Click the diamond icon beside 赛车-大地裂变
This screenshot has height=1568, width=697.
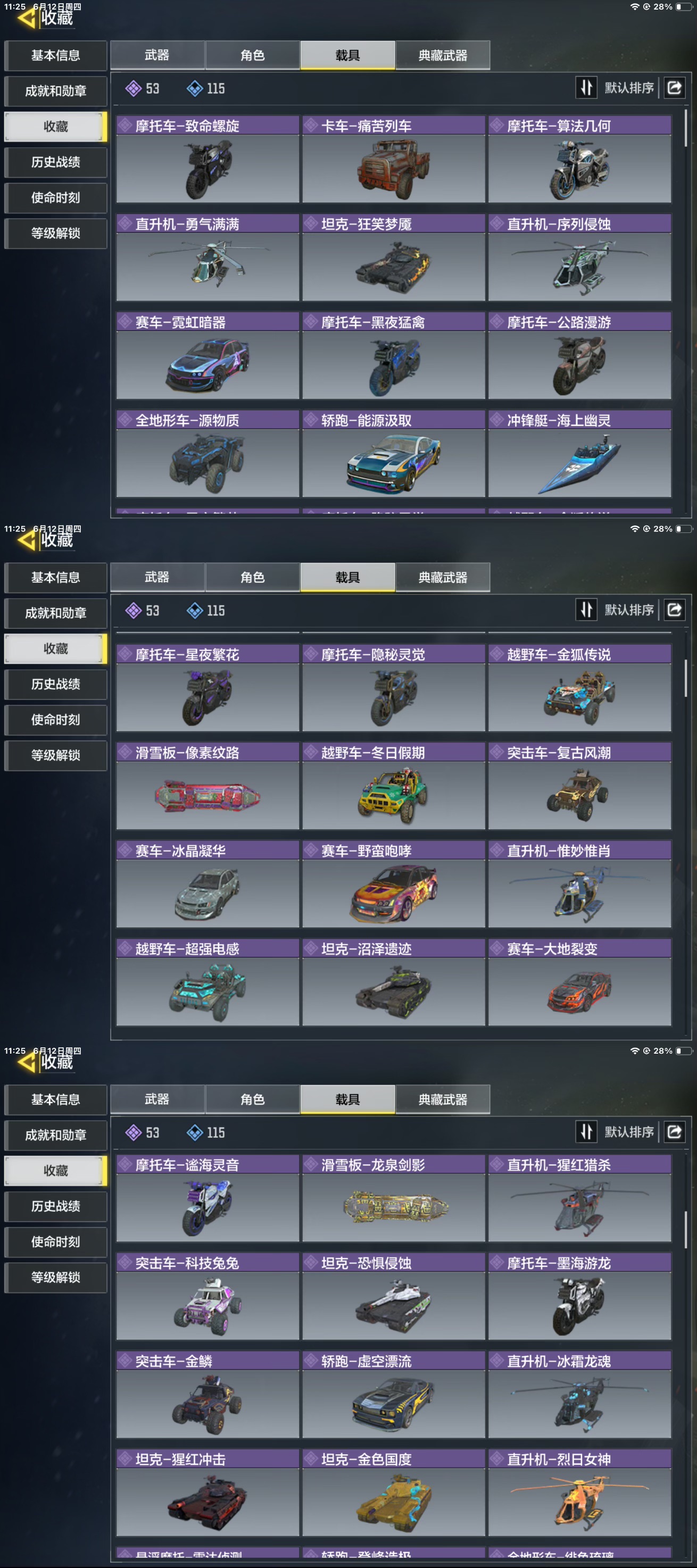[497, 948]
